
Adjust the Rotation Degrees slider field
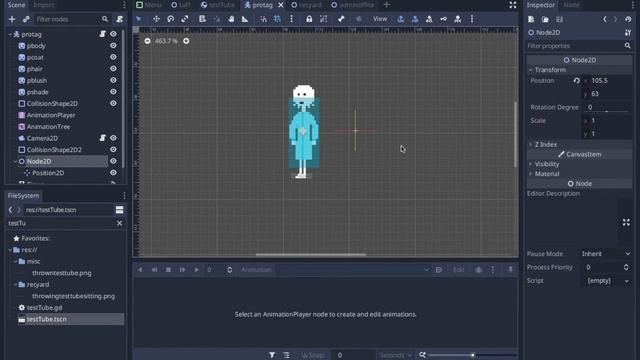tap(607, 107)
